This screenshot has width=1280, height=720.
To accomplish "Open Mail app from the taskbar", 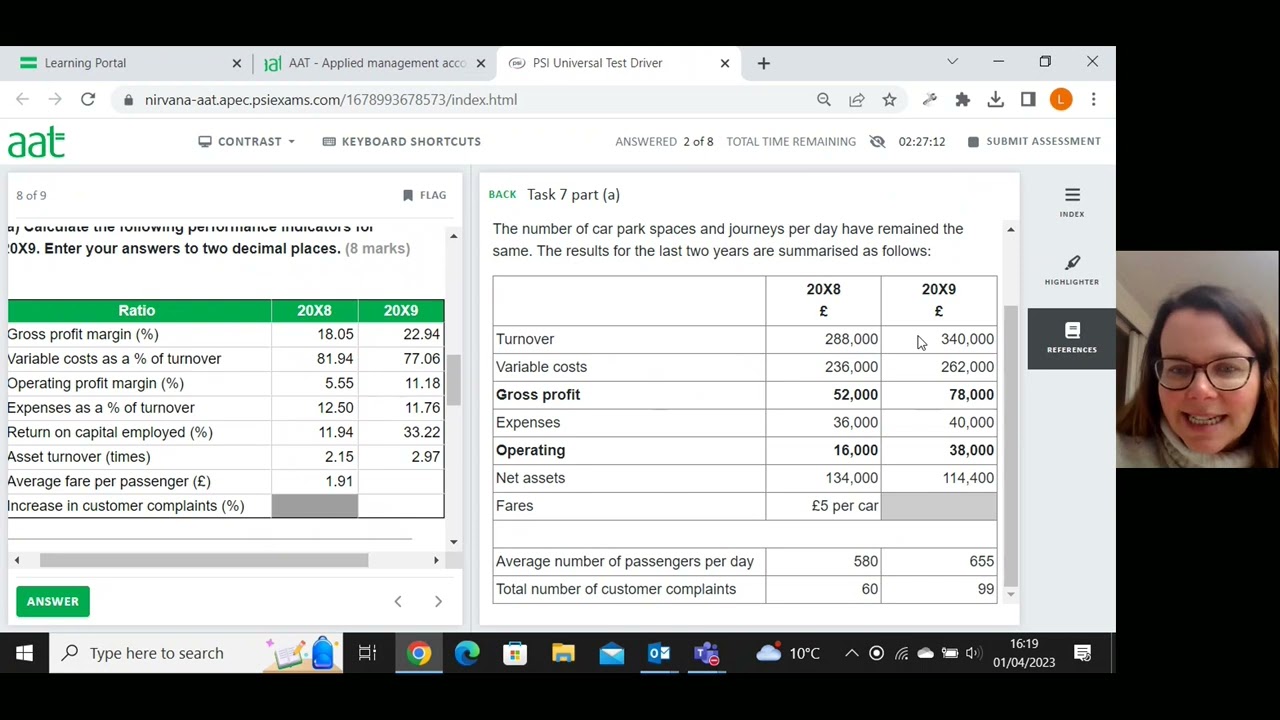I will click(x=611, y=653).
